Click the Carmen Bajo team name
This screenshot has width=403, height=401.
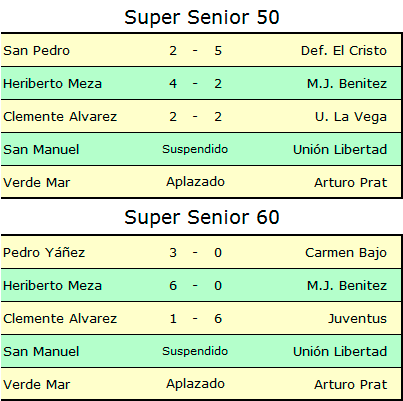(346, 253)
